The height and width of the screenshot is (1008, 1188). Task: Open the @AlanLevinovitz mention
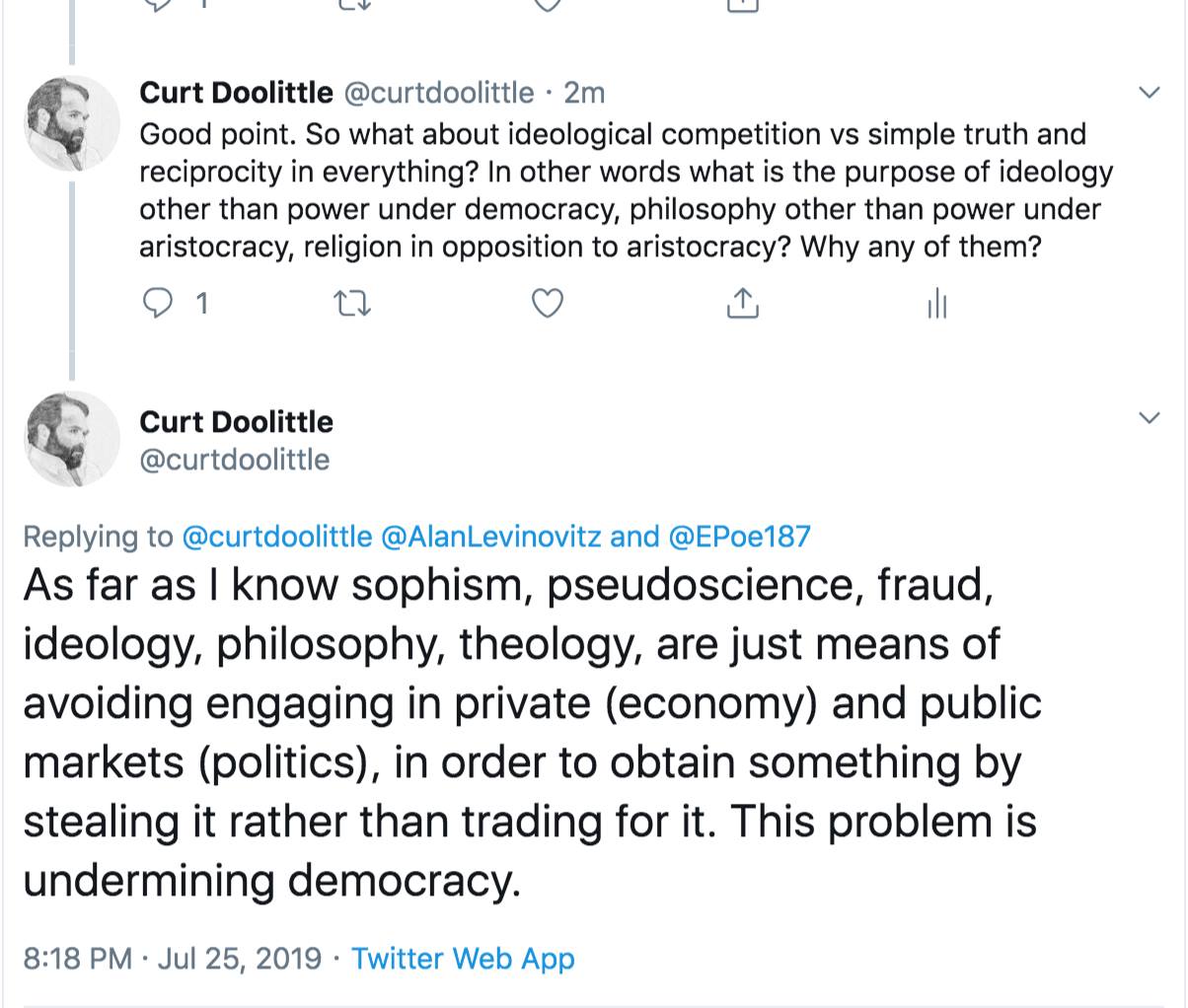tap(490, 537)
